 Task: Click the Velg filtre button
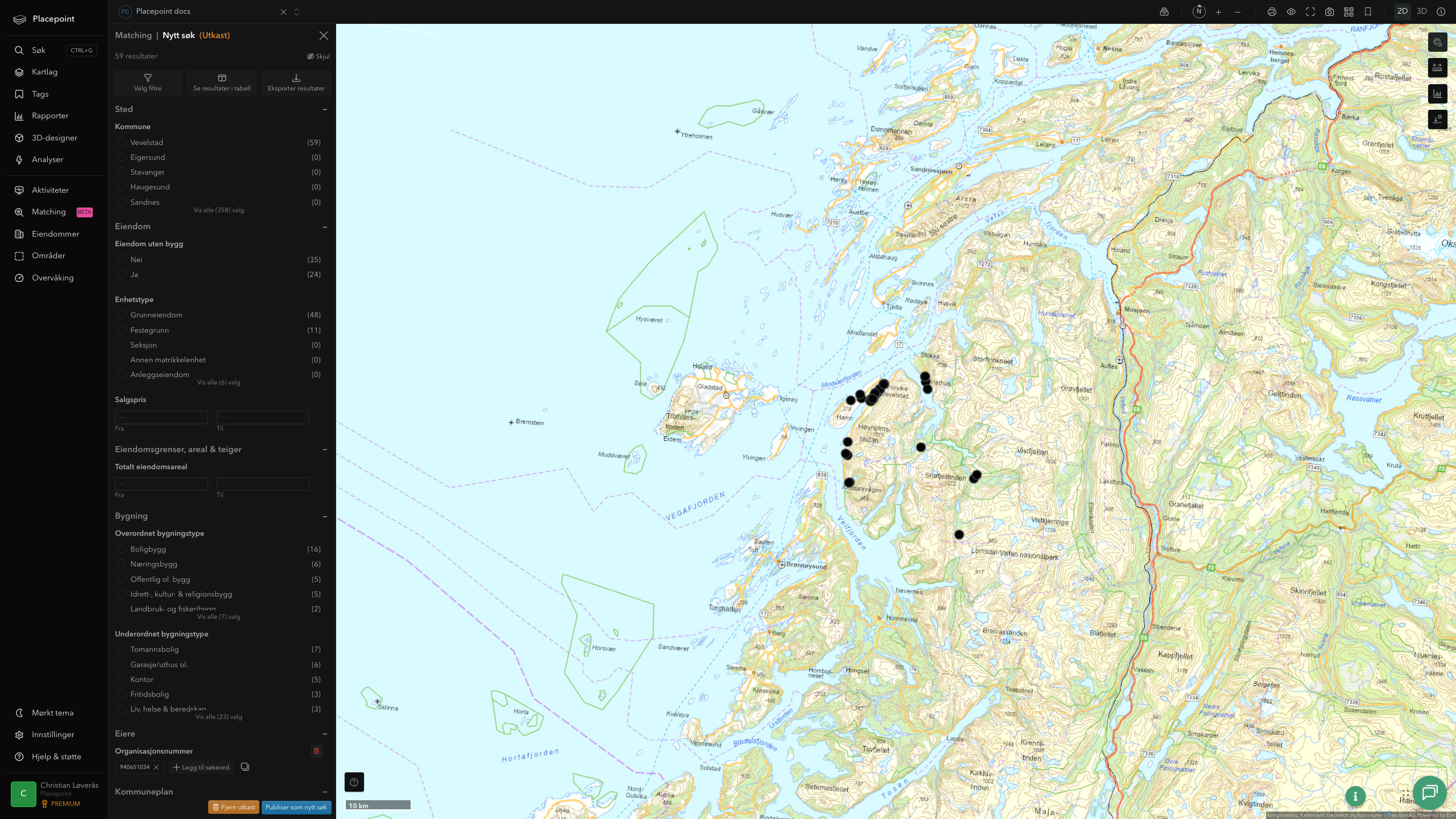[x=148, y=83]
